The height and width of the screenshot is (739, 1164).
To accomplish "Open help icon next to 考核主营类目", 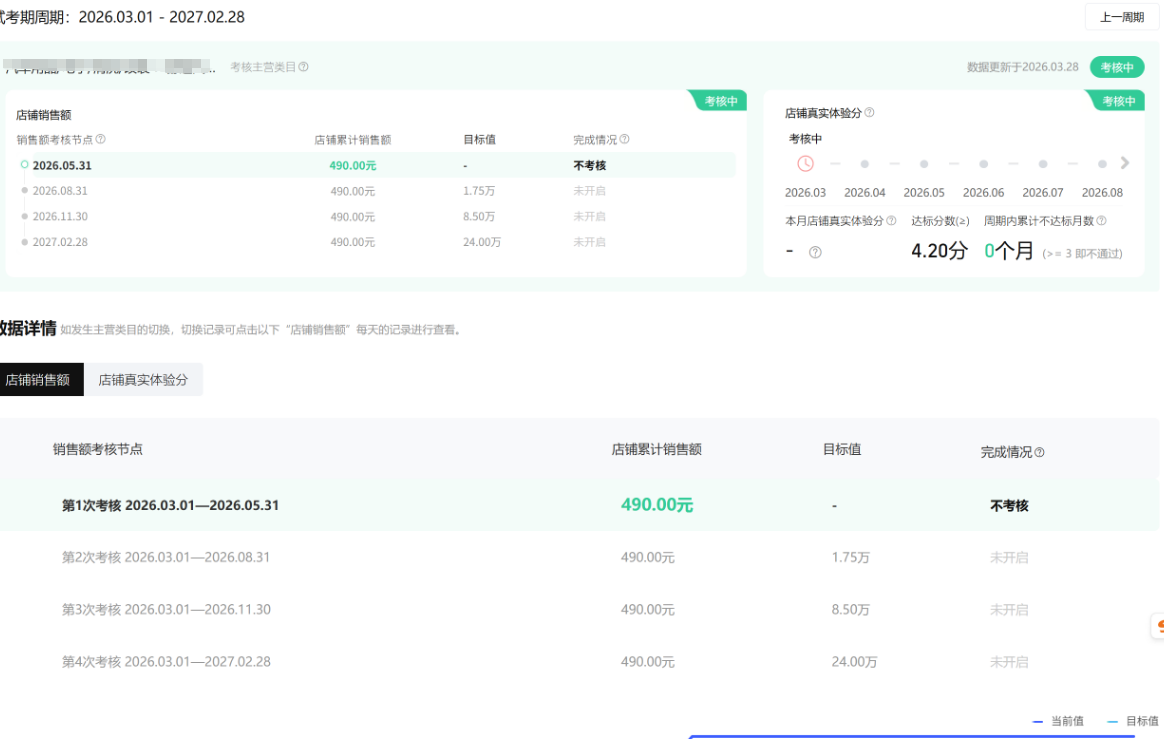I will click(x=304, y=67).
